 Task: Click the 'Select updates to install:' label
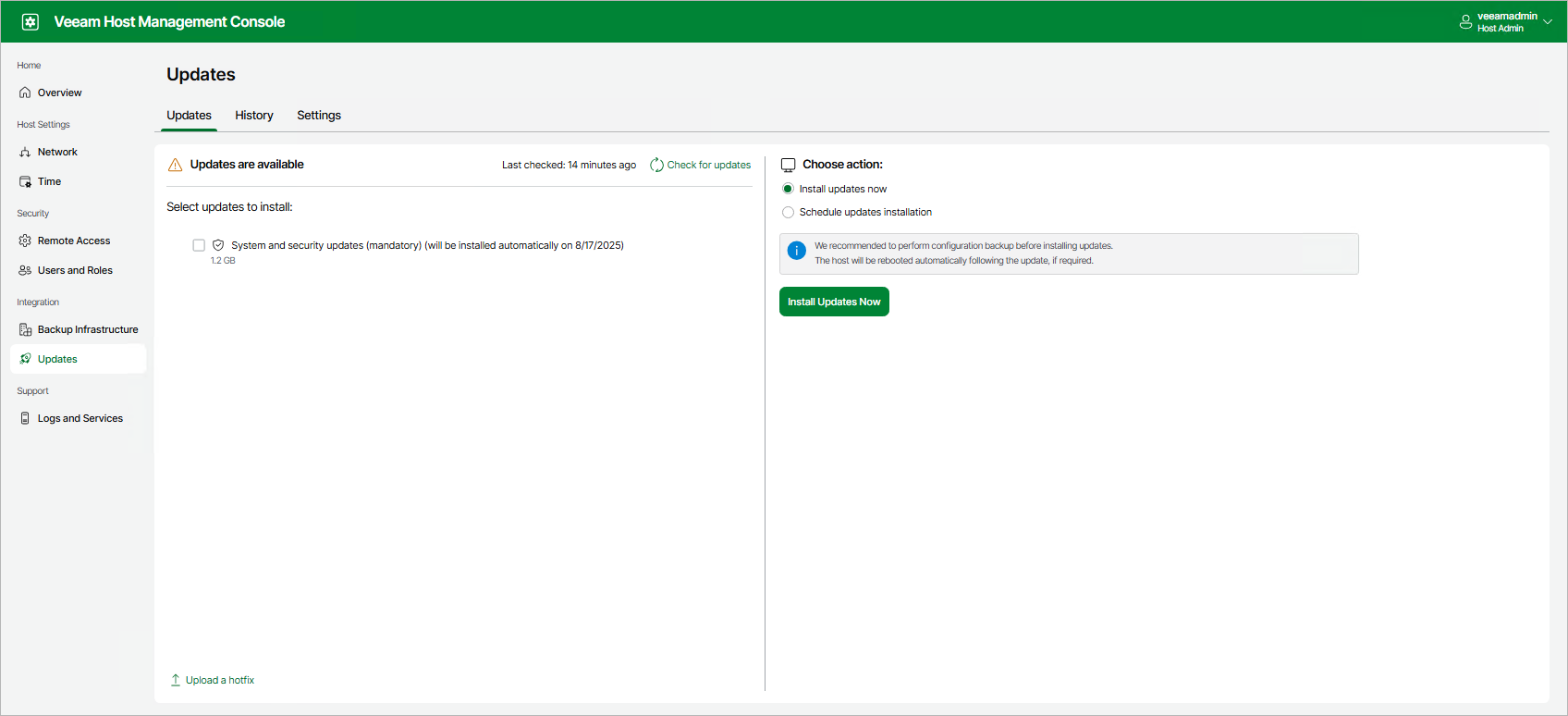(x=229, y=207)
